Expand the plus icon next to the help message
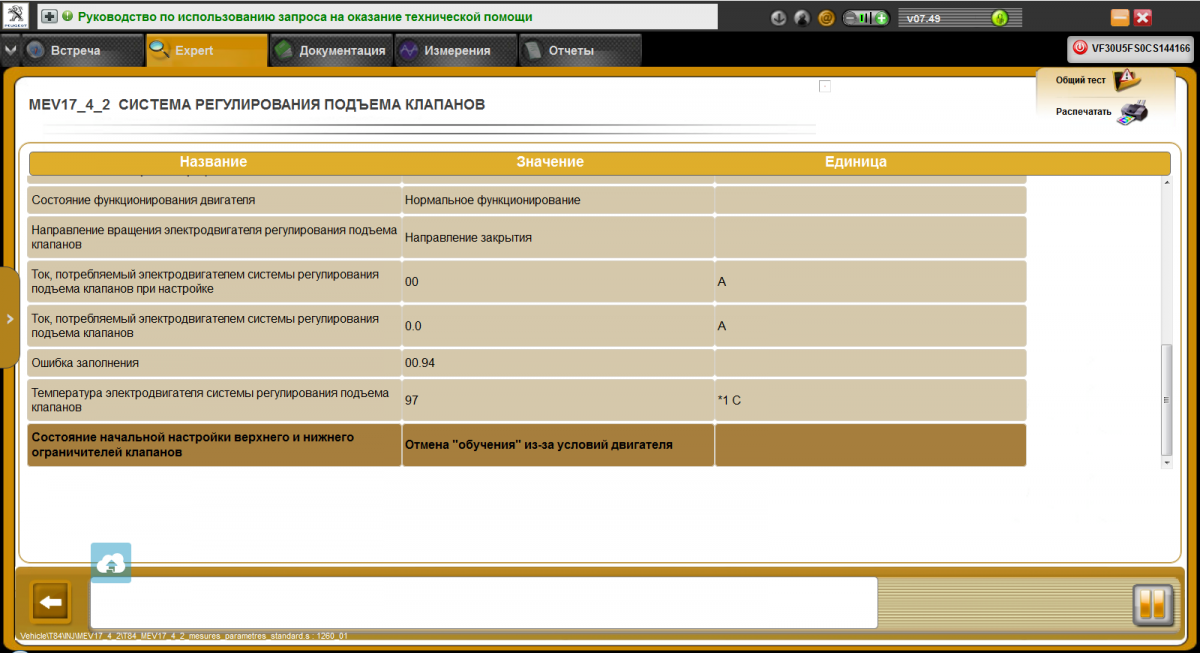The height and width of the screenshot is (653, 1200). (49, 17)
